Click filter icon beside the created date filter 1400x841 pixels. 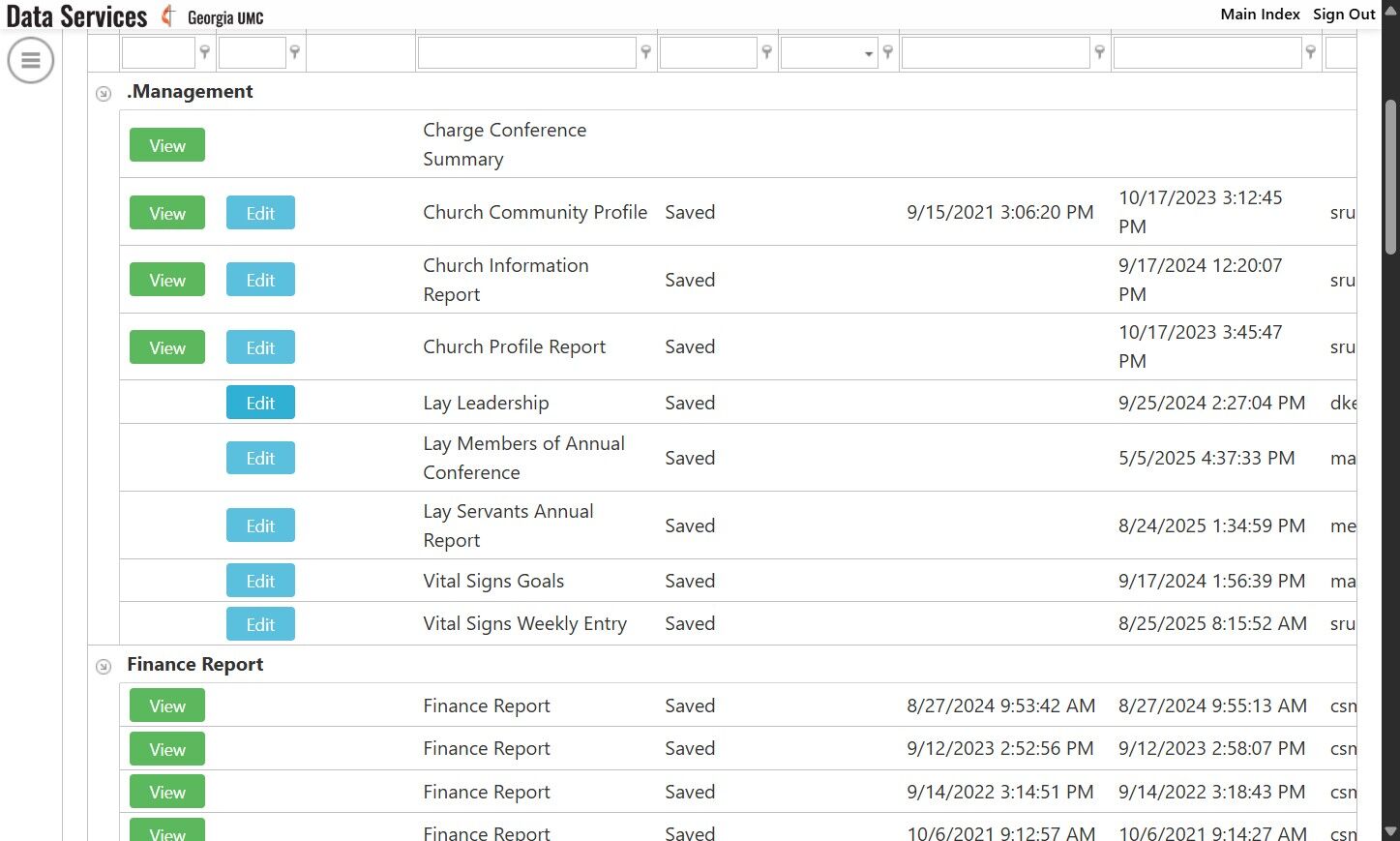1099,52
